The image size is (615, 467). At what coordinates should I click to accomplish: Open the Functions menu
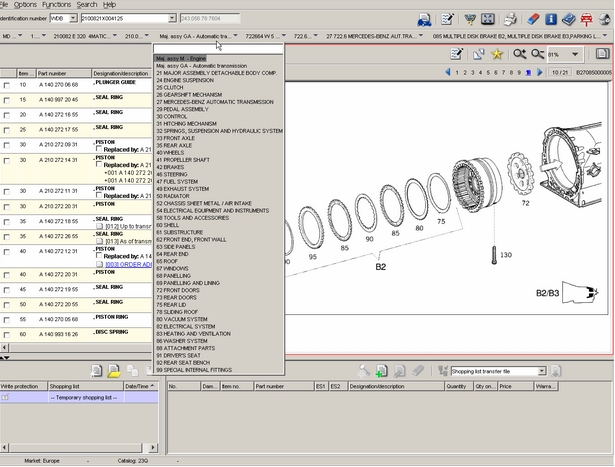tap(56, 5)
